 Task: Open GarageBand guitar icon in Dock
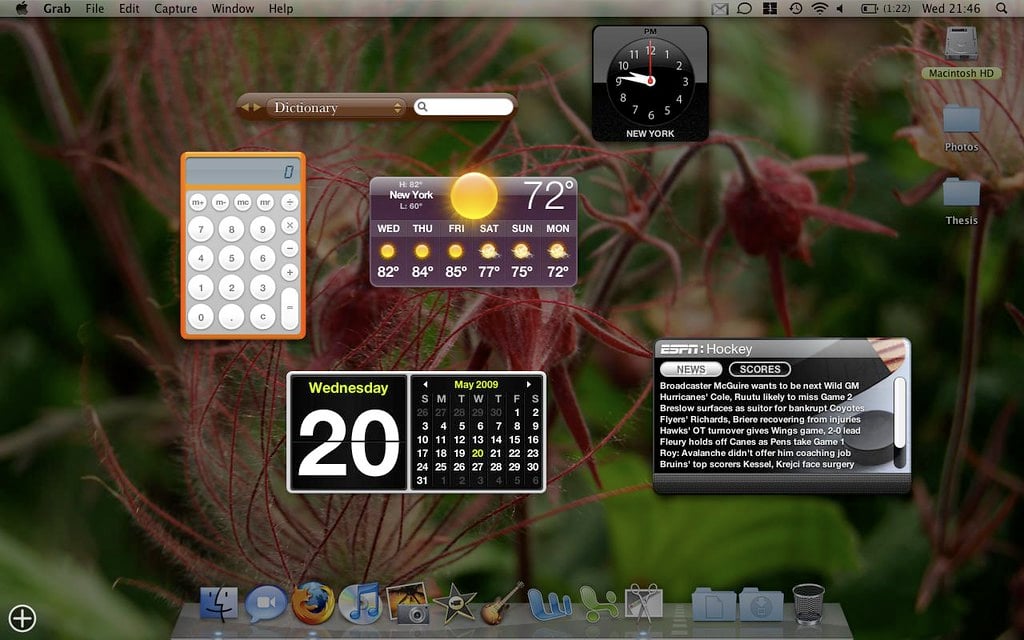click(x=502, y=603)
